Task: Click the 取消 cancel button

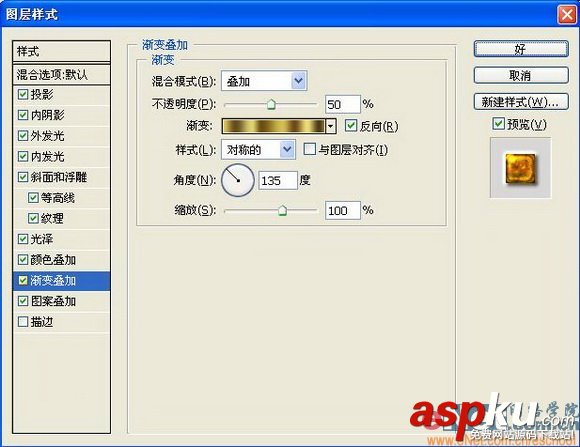Action: pyautogui.click(x=521, y=75)
